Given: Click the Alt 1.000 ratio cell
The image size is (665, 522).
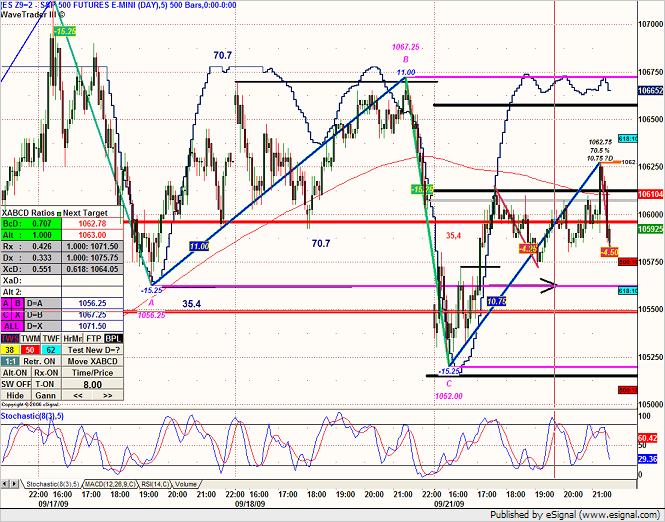Looking at the screenshot, I should click(31, 235).
